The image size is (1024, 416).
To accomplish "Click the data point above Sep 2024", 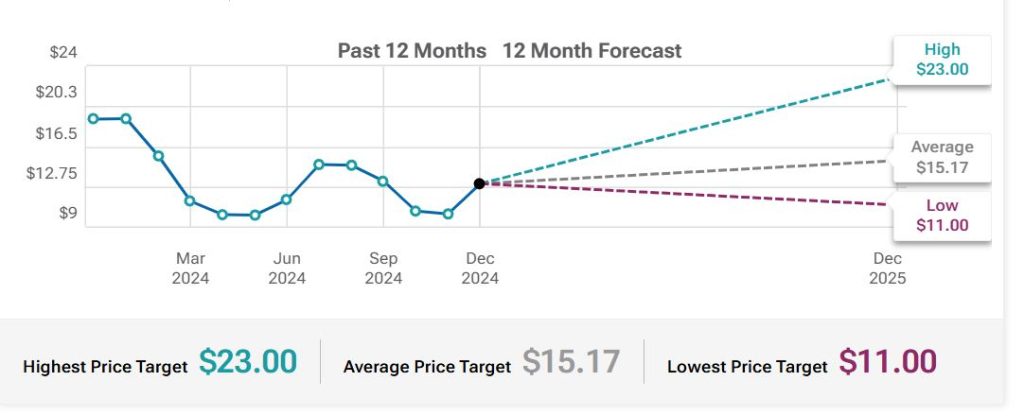I will pyautogui.click(x=383, y=181).
